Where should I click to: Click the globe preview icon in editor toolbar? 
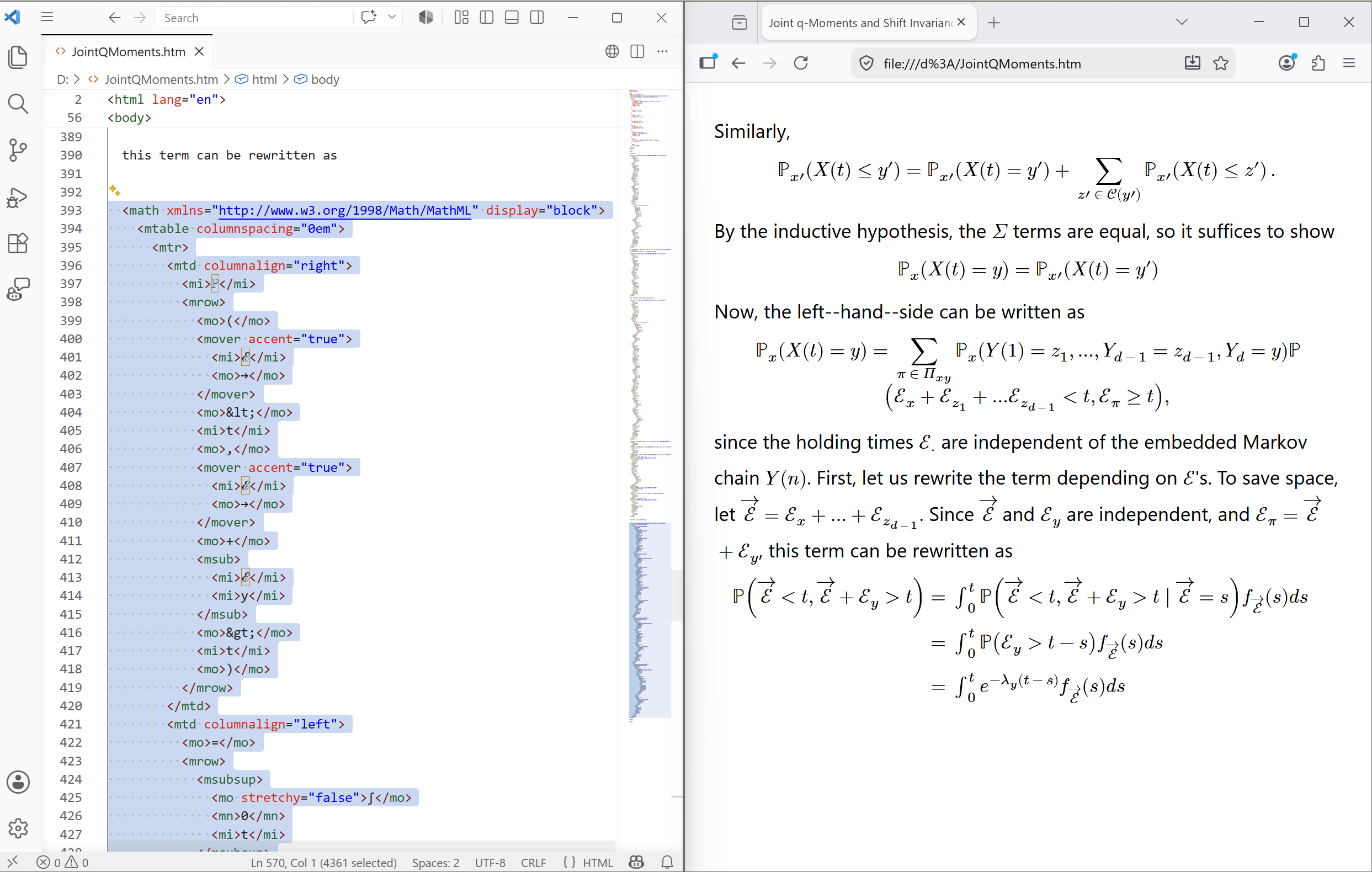612,51
